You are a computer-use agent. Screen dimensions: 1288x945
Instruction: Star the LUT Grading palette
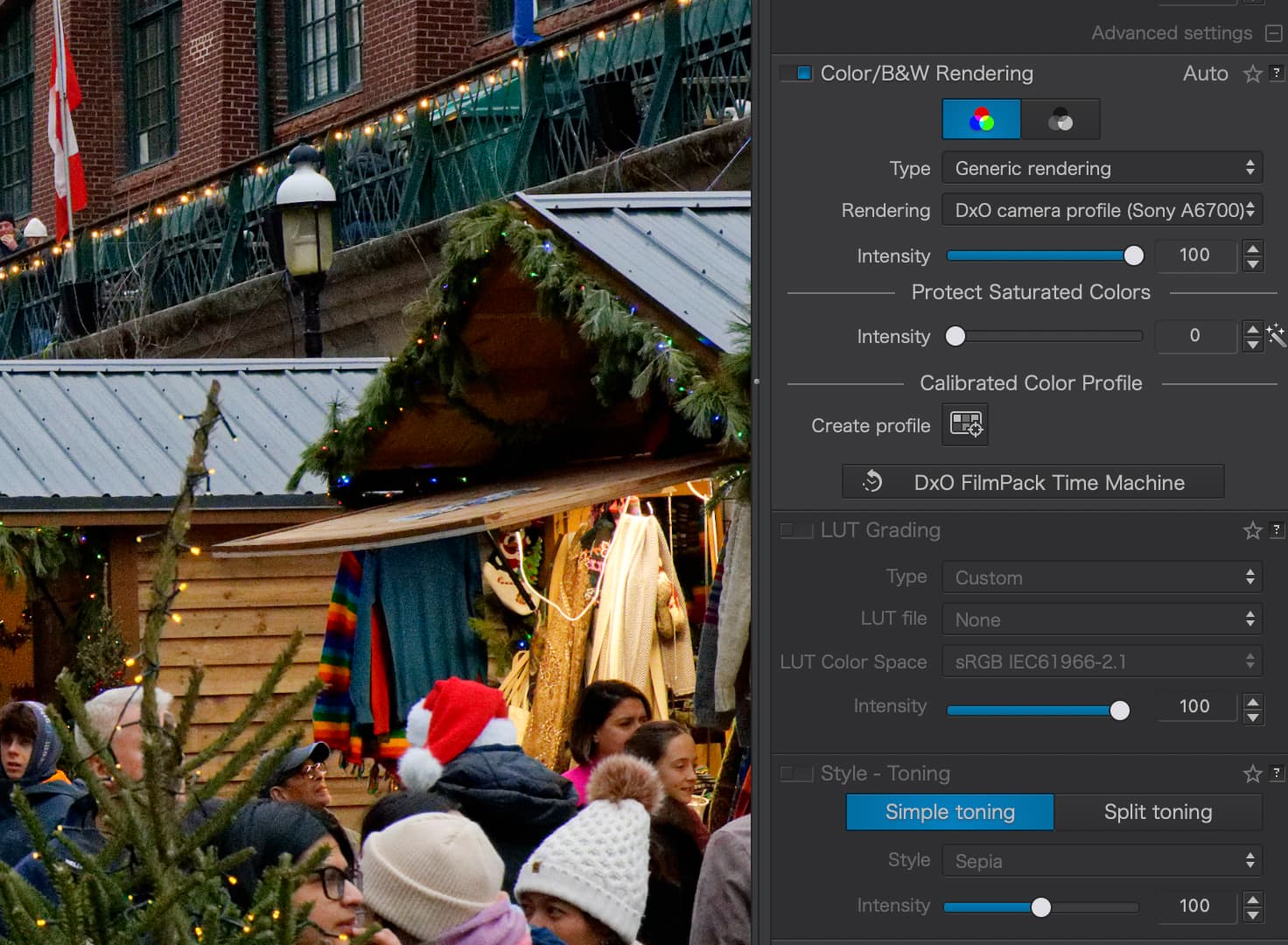coord(1252,530)
